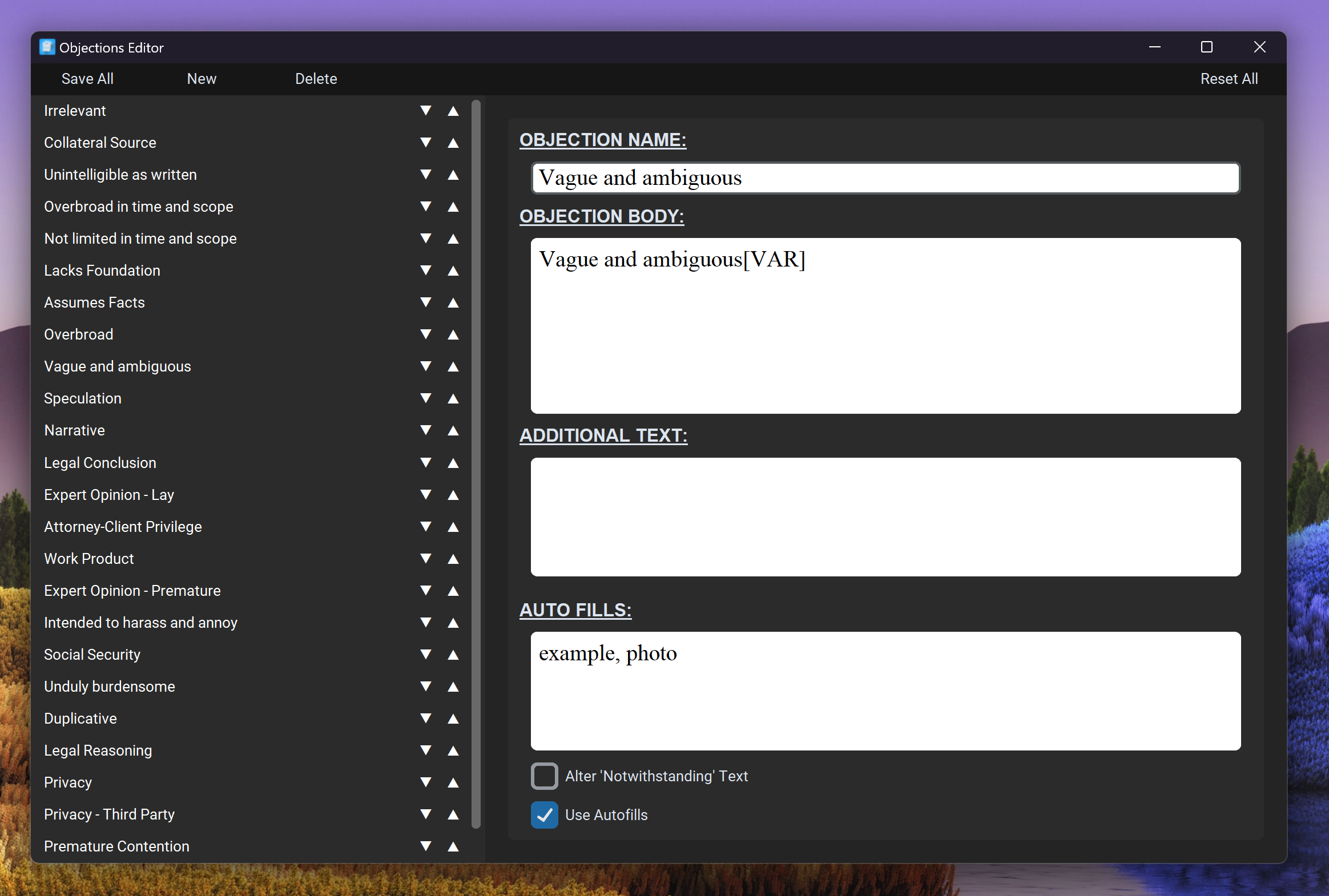Create a New objection from menu
The width and height of the screenshot is (1329, 896).
[201, 79]
